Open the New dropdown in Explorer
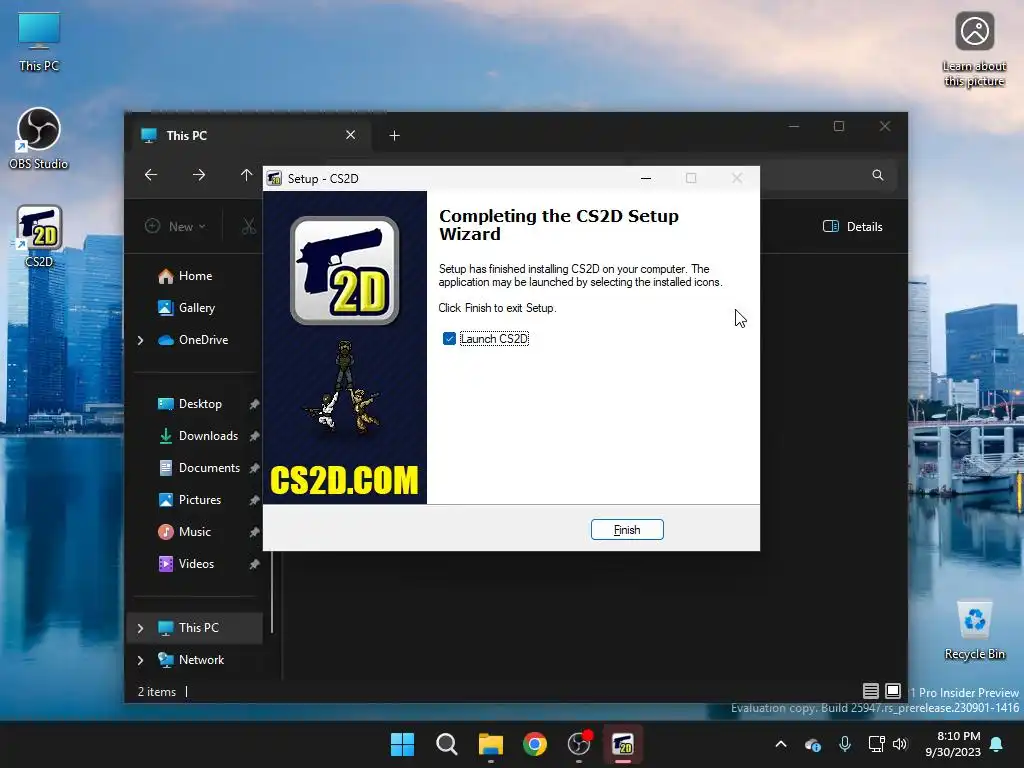Screen dimensions: 1024x768 (x=175, y=227)
